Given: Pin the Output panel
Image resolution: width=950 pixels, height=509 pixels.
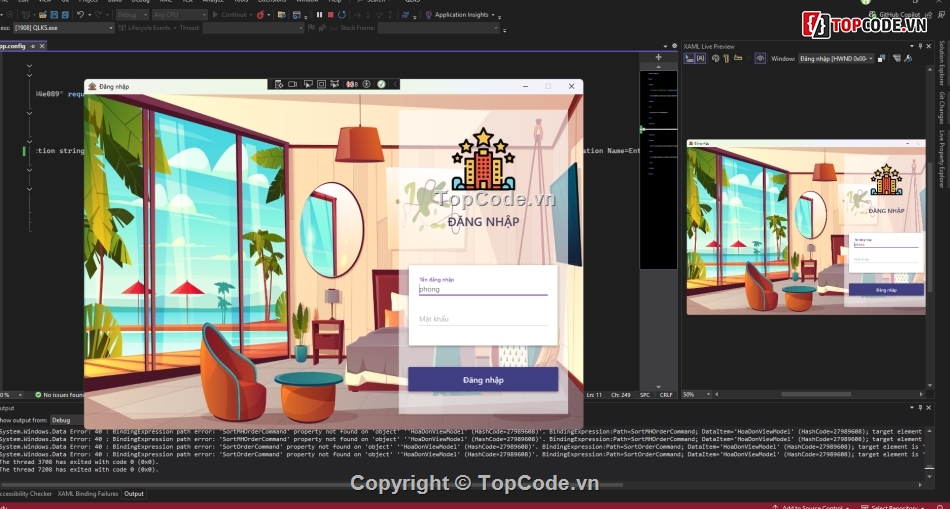Looking at the screenshot, I should pos(920,408).
